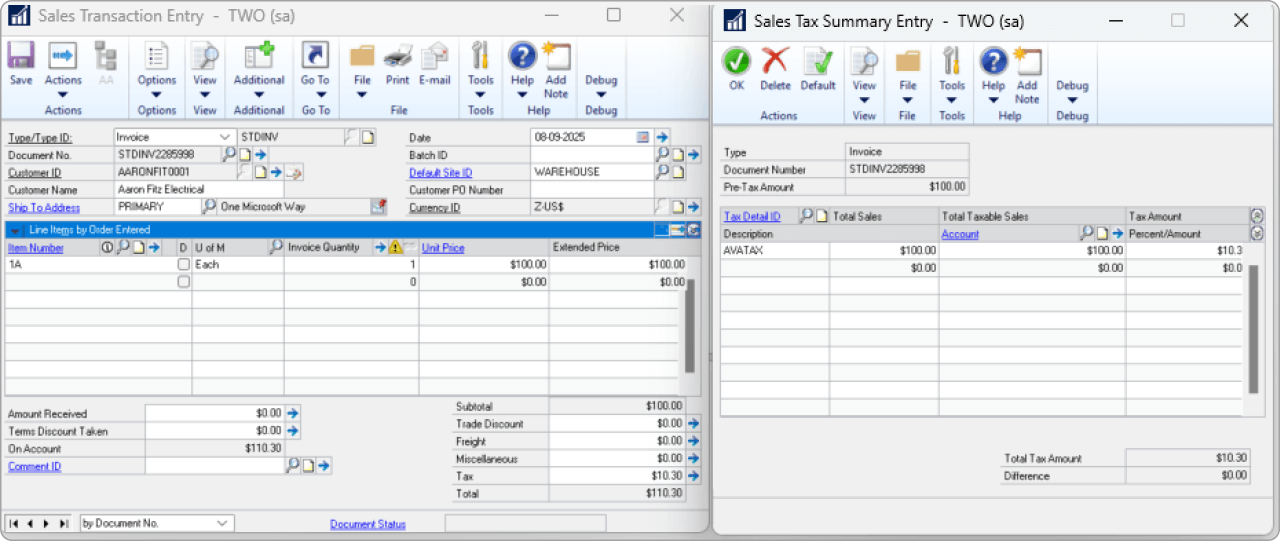Open View menu in Sales Transaction Entry
Image resolution: width=1280 pixels, height=541 pixels.
(x=205, y=70)
